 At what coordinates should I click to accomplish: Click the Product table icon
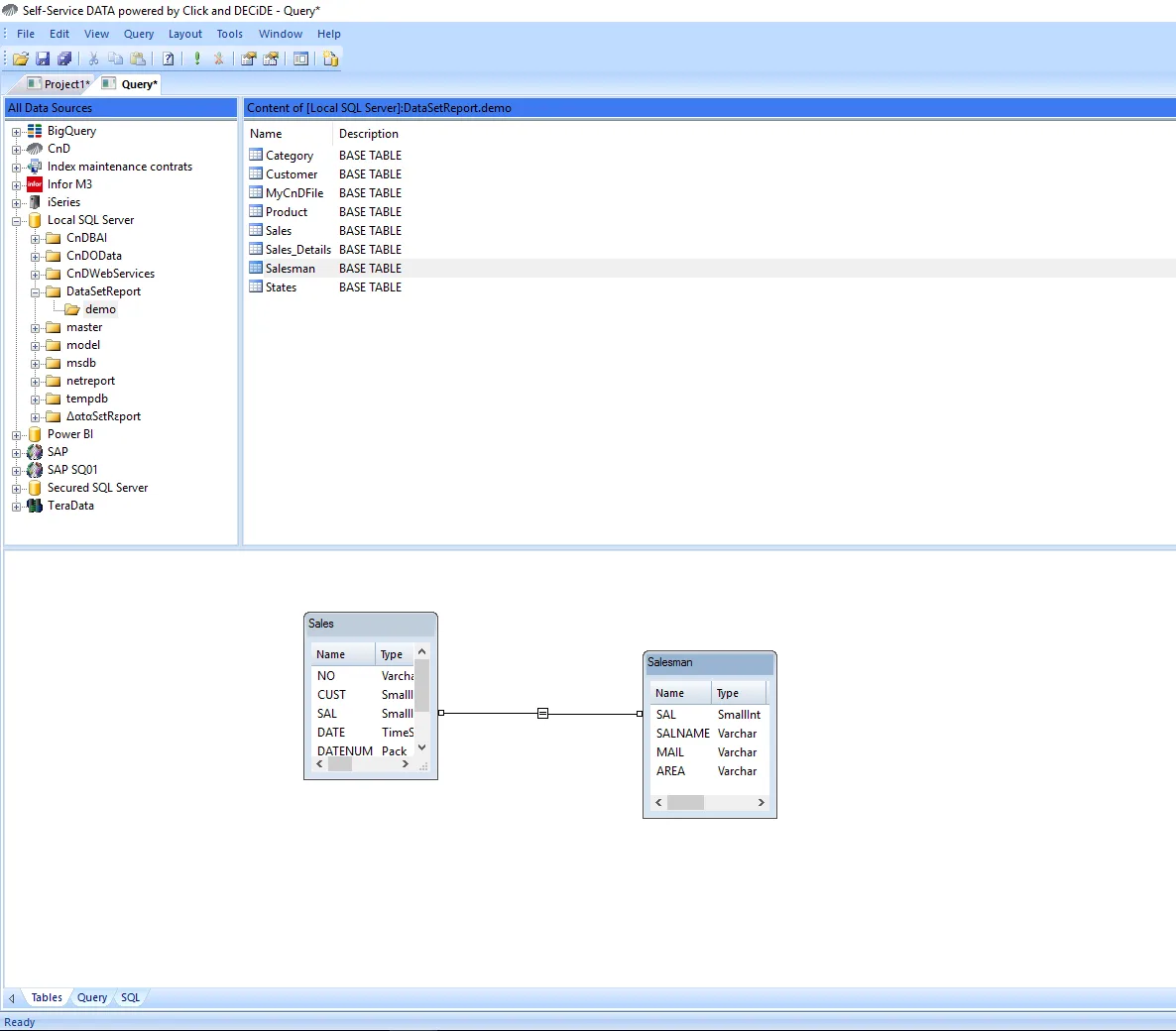pos(256,211)
